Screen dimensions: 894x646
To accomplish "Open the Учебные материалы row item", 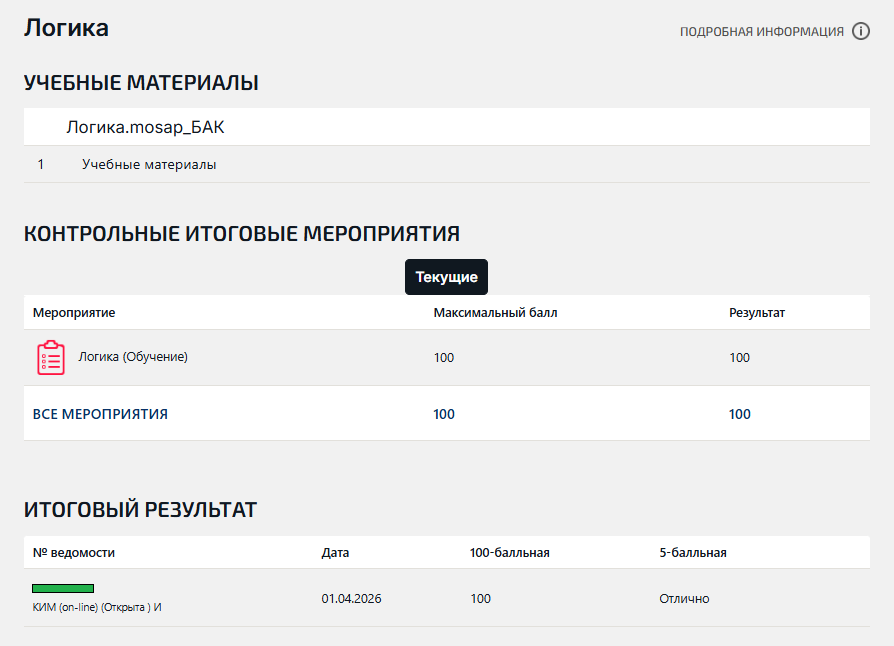I will (149, 165).
